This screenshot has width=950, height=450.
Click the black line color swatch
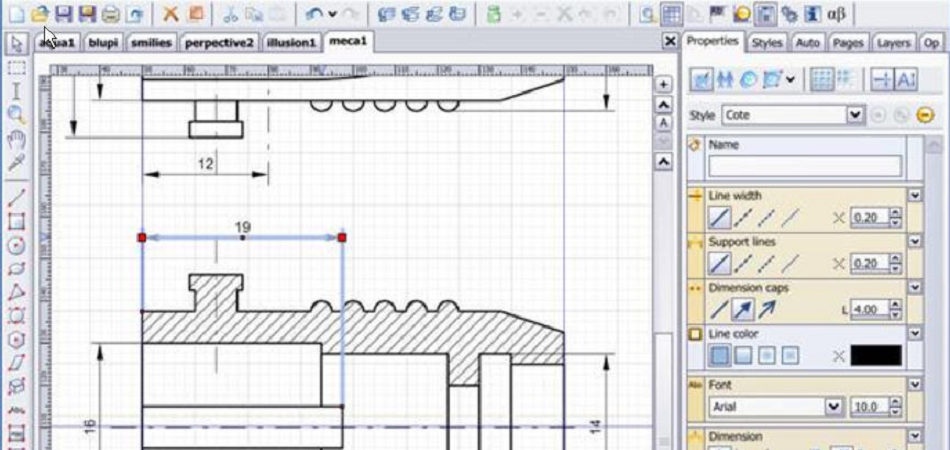(875, 355)
